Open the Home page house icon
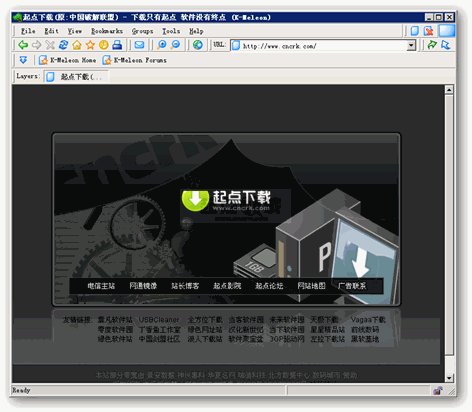Image resolution: width=472 pixels, height=412 pixels. [77, 45]
